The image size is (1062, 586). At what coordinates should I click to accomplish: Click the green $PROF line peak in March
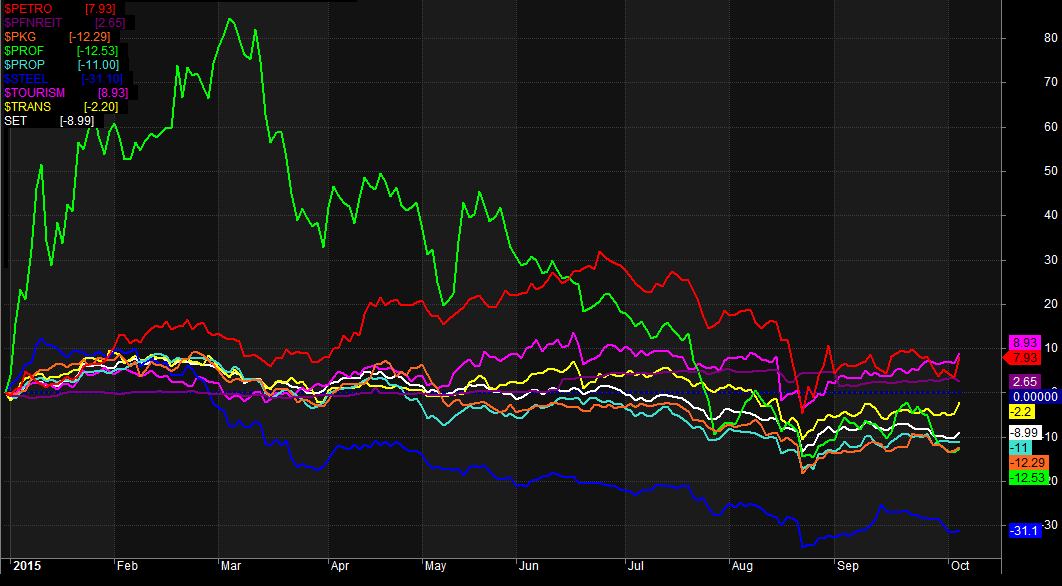coord(230,18)
